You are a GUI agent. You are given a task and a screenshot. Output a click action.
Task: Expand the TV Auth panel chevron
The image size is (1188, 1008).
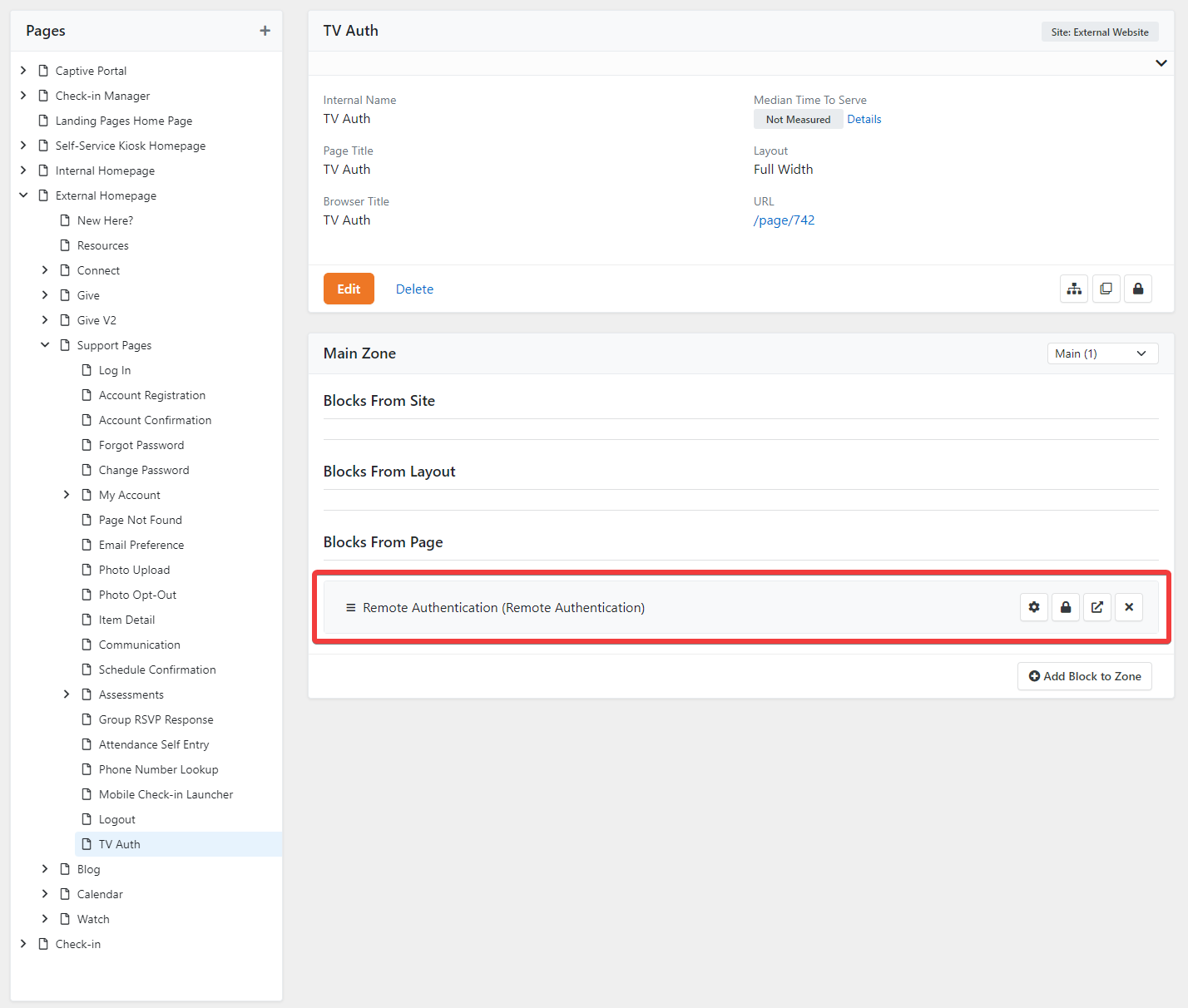(1161, 63)
